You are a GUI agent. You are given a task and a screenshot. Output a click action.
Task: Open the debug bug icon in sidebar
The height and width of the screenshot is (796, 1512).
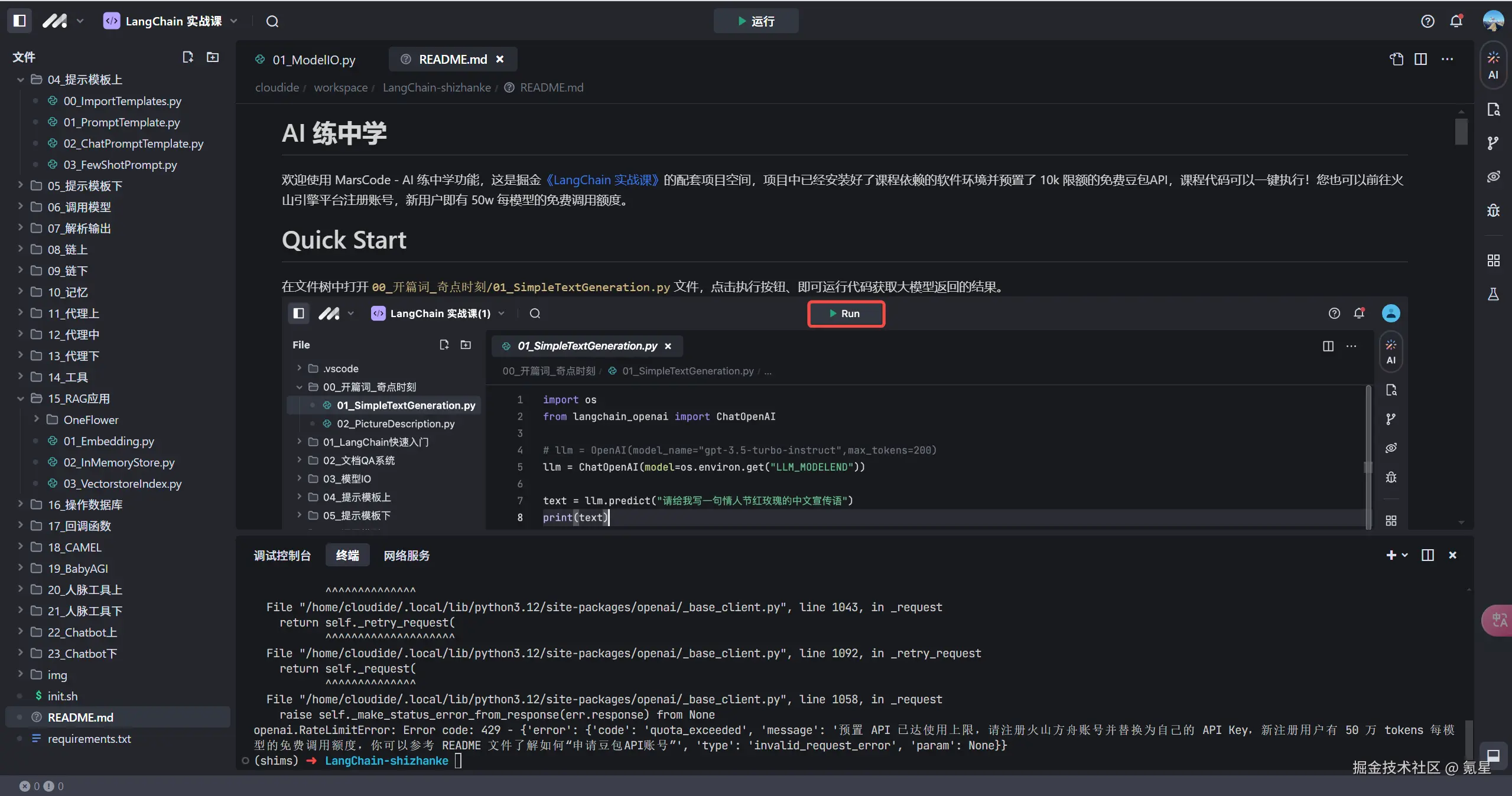(1493, 210)
